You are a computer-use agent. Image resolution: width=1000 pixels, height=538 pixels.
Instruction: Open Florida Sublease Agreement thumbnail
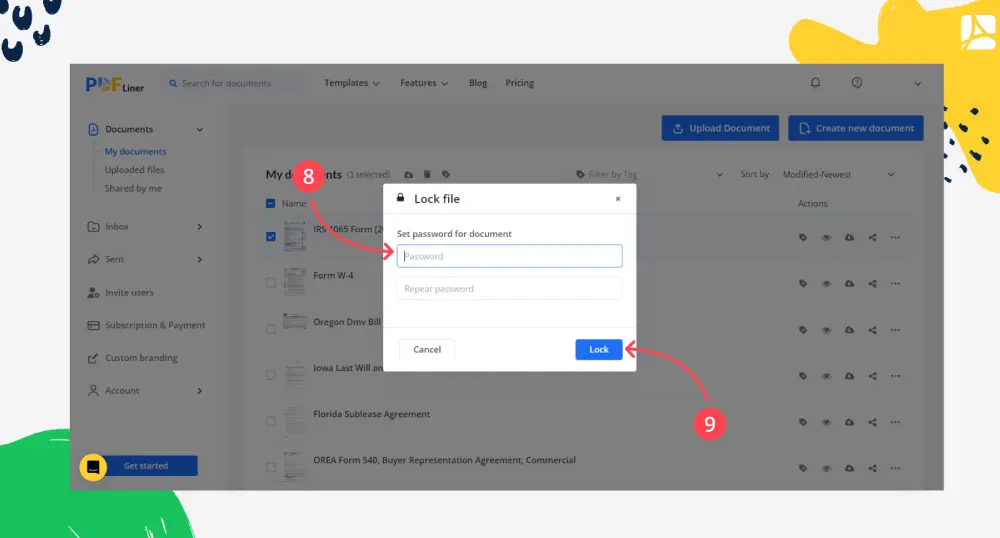tap(295, 421)
